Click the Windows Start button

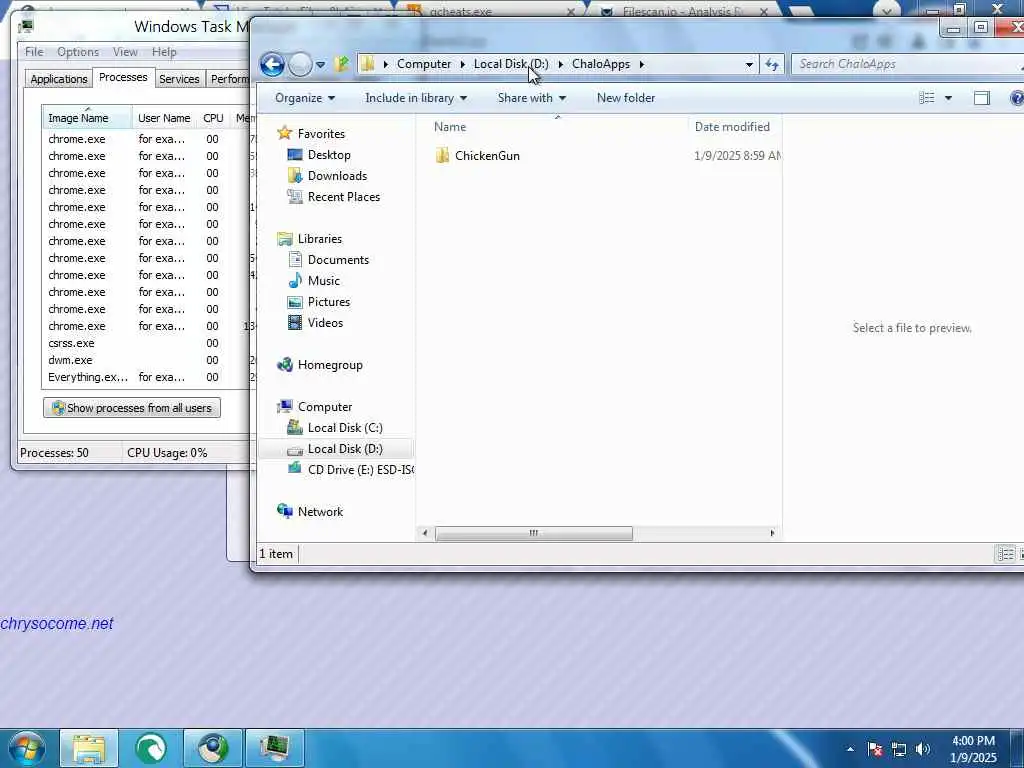26,748
